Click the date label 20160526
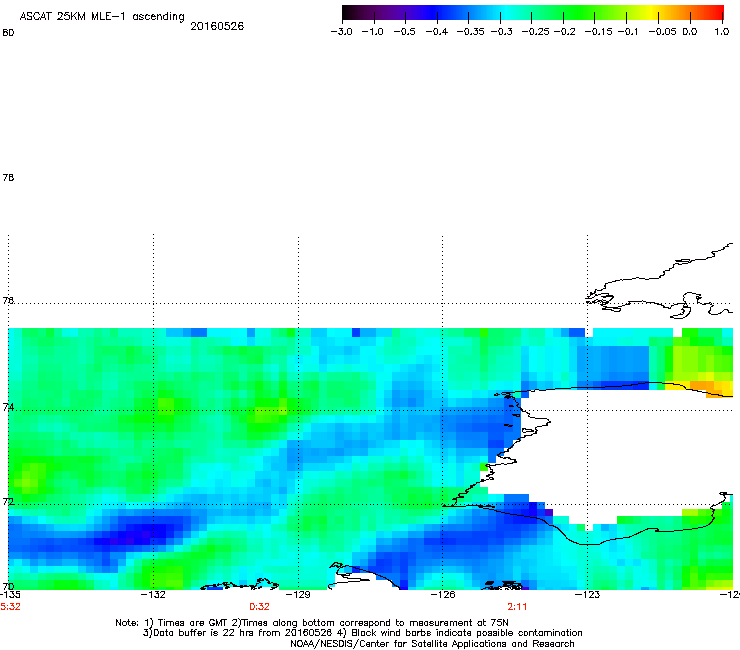This screenshot has height=650, width=740. [x=217, y=26]
